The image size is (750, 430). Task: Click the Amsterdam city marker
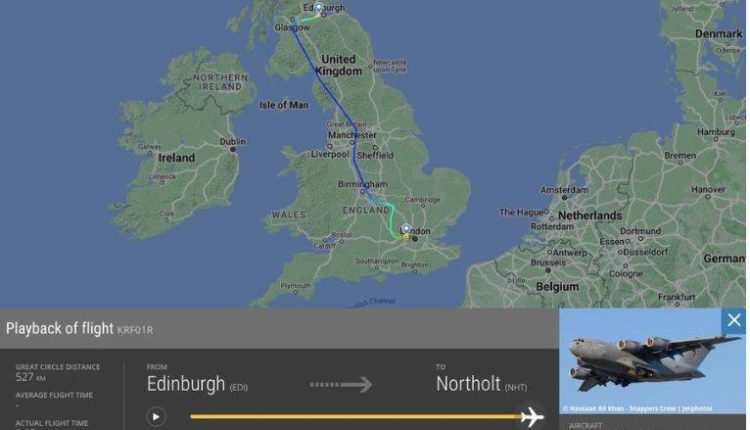click(x=564, y=197)
